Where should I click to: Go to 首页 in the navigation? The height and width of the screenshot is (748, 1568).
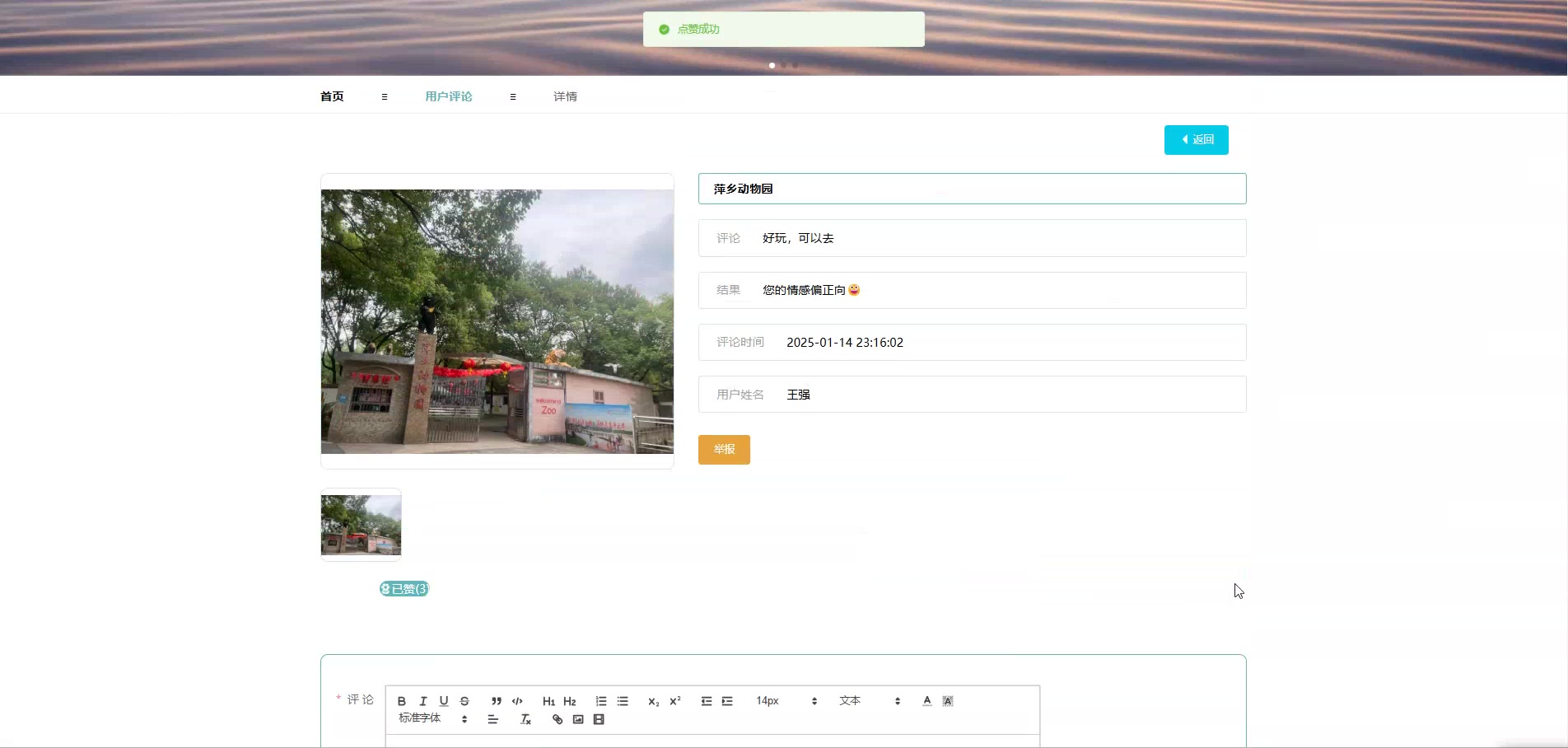tap(332, 96)
